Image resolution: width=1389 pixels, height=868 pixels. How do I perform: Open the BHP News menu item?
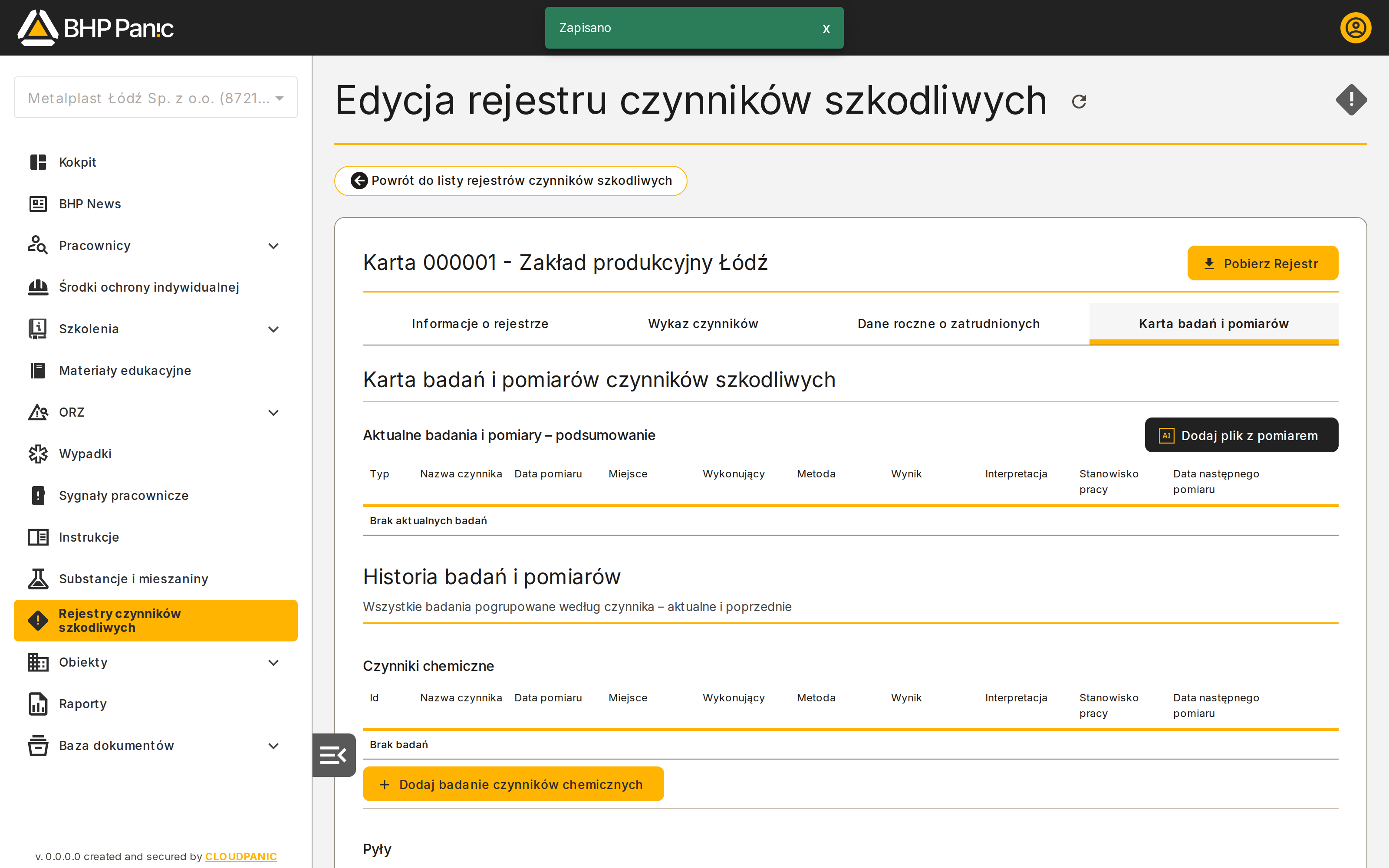[155, 204]
